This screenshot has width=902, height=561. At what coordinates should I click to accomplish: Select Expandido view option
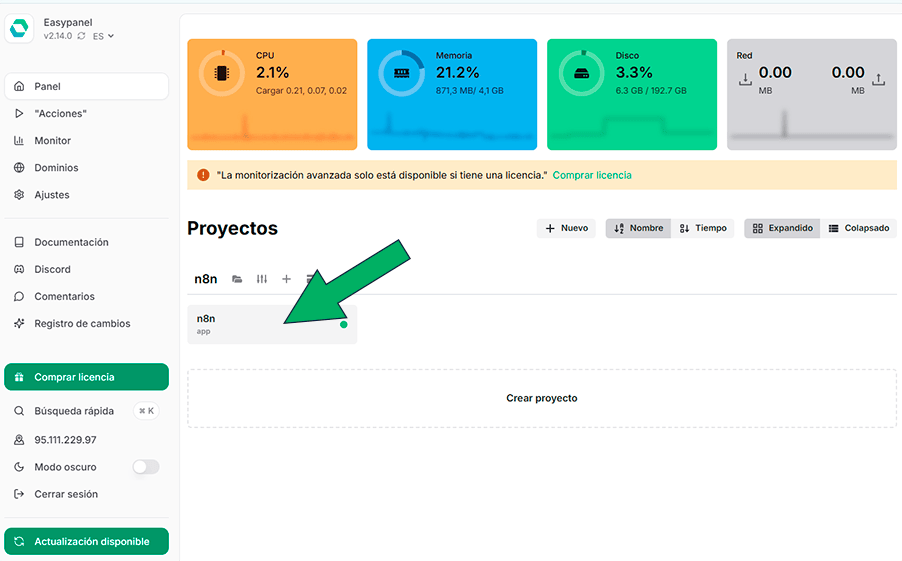tap(782, 228)
